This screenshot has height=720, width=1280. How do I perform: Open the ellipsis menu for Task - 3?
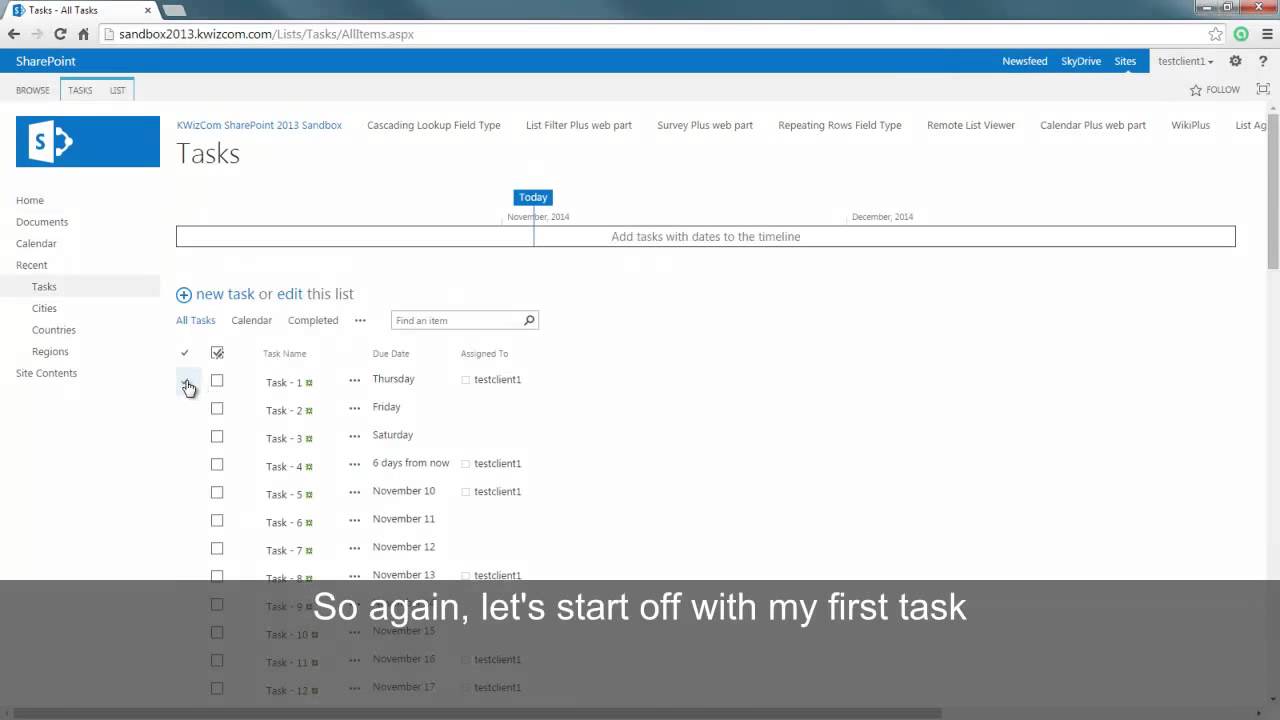tap(354, 436)
